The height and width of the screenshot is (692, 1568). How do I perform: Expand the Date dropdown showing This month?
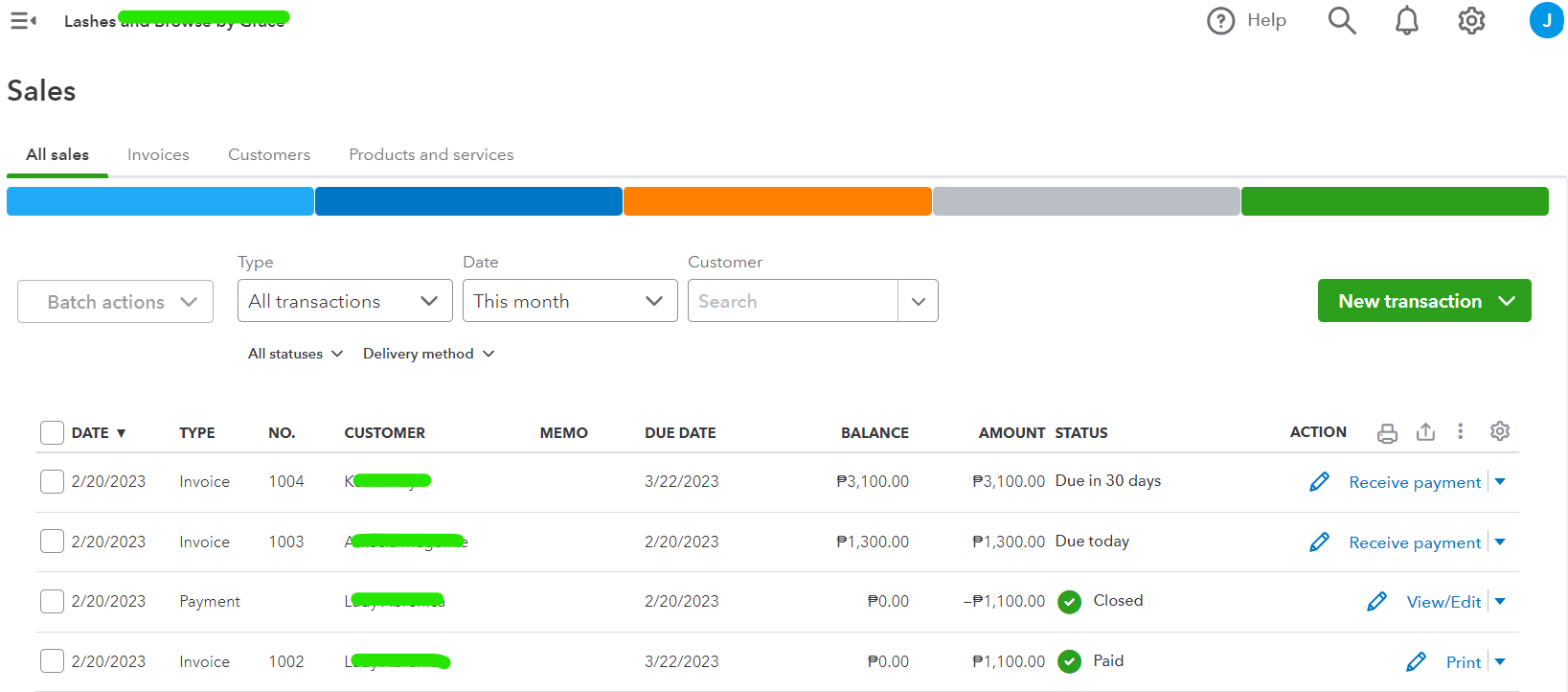[570, 301]
